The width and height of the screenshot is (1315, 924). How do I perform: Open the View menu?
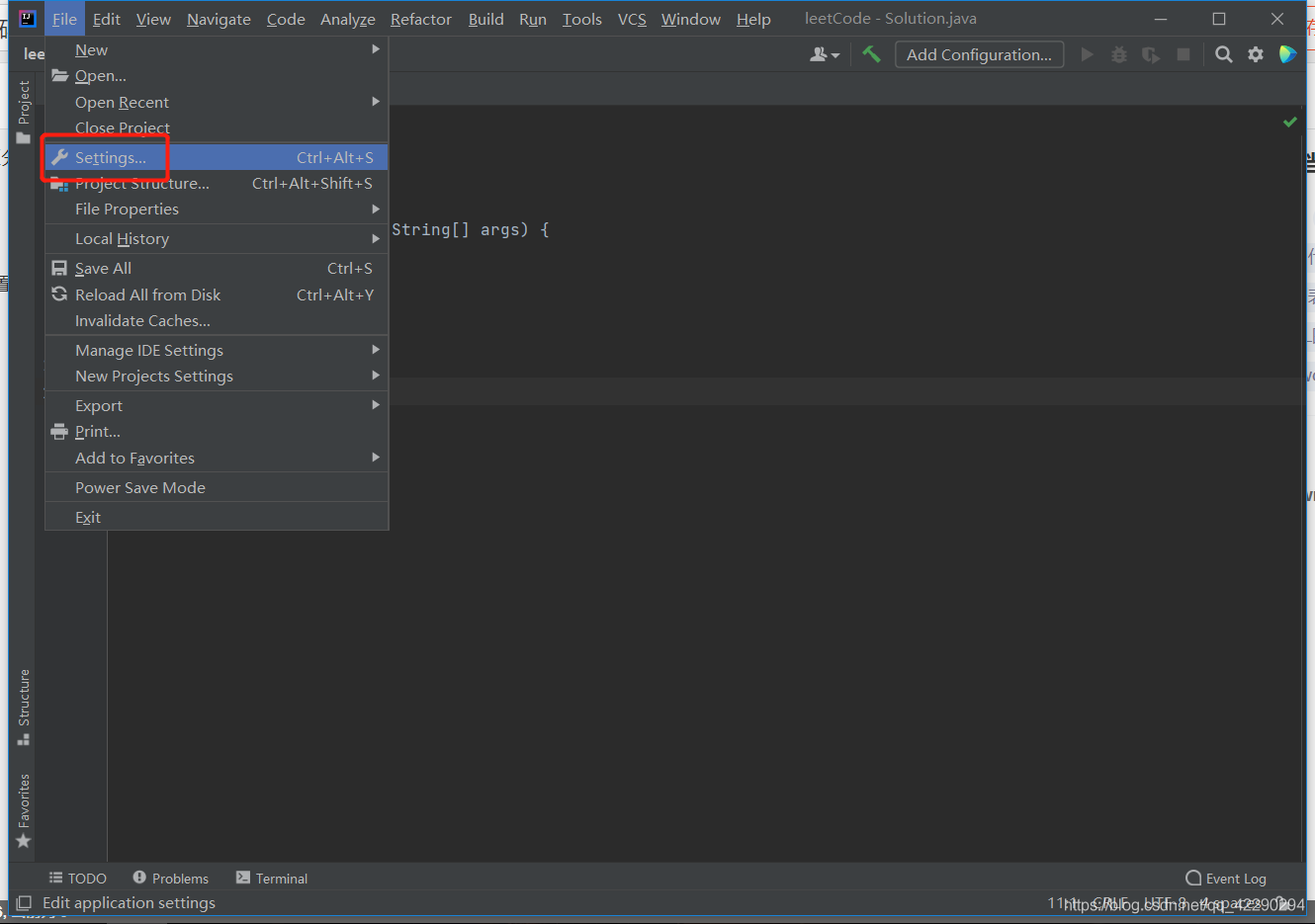pos(153,19)
